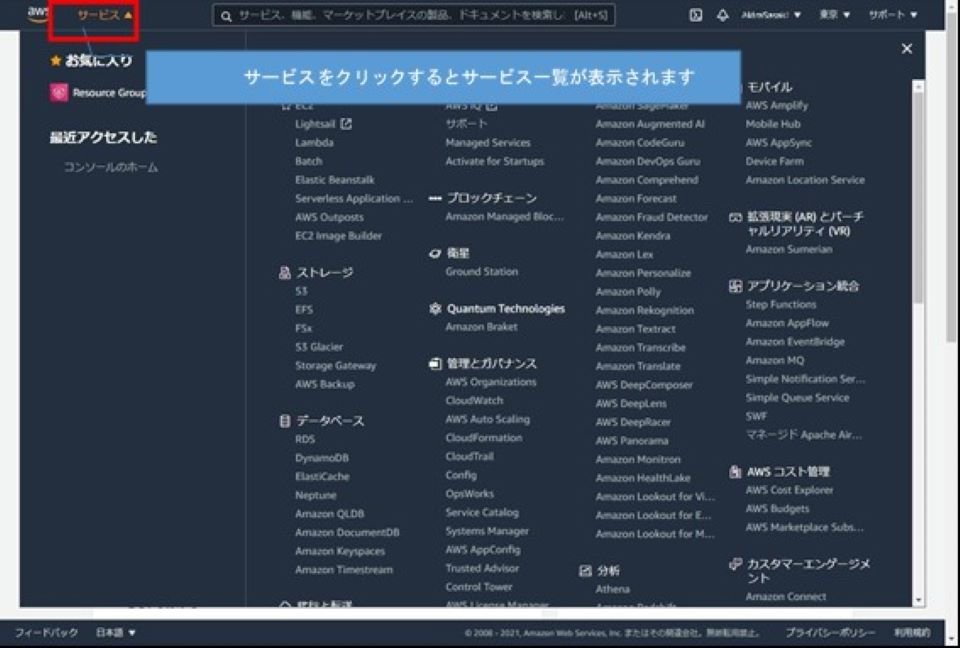Viewport: 960px width, 648px height.
Task: Open the サポート support dropdown
Action: click(893, 15)
